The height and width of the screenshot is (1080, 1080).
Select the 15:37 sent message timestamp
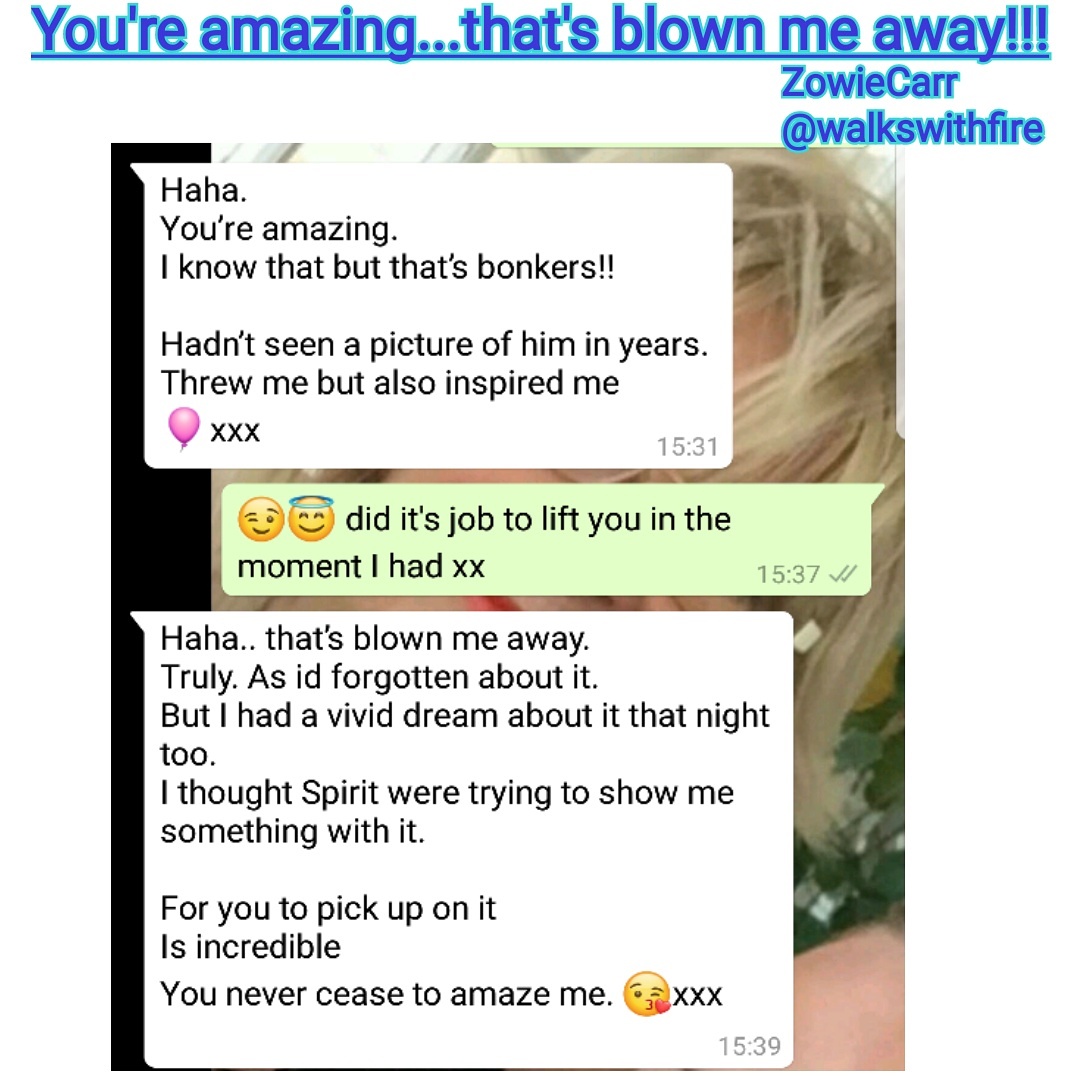[x=788, y=574]
